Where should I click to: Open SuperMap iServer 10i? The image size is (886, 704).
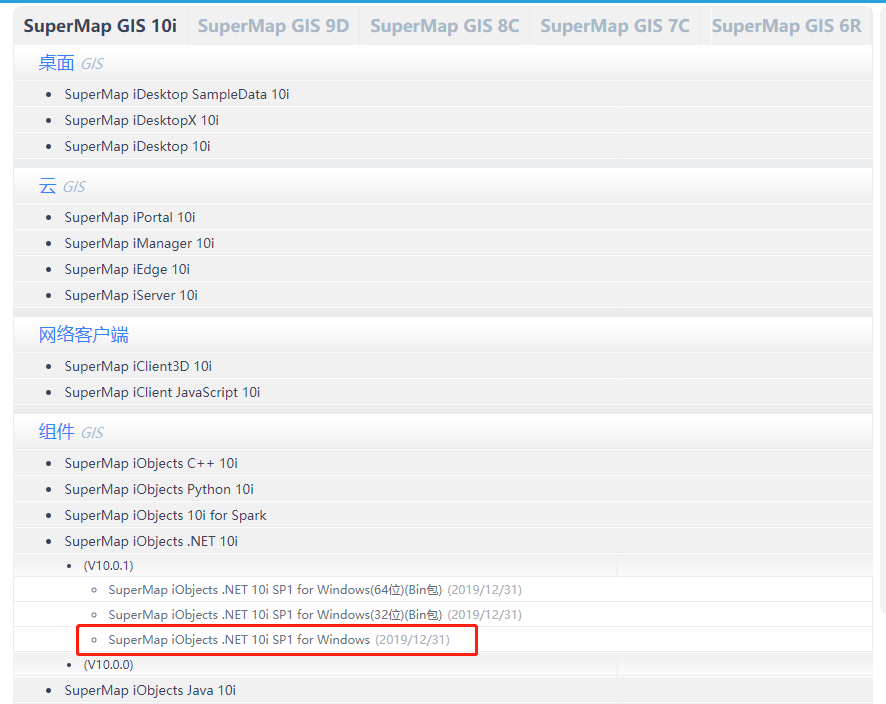131,295
